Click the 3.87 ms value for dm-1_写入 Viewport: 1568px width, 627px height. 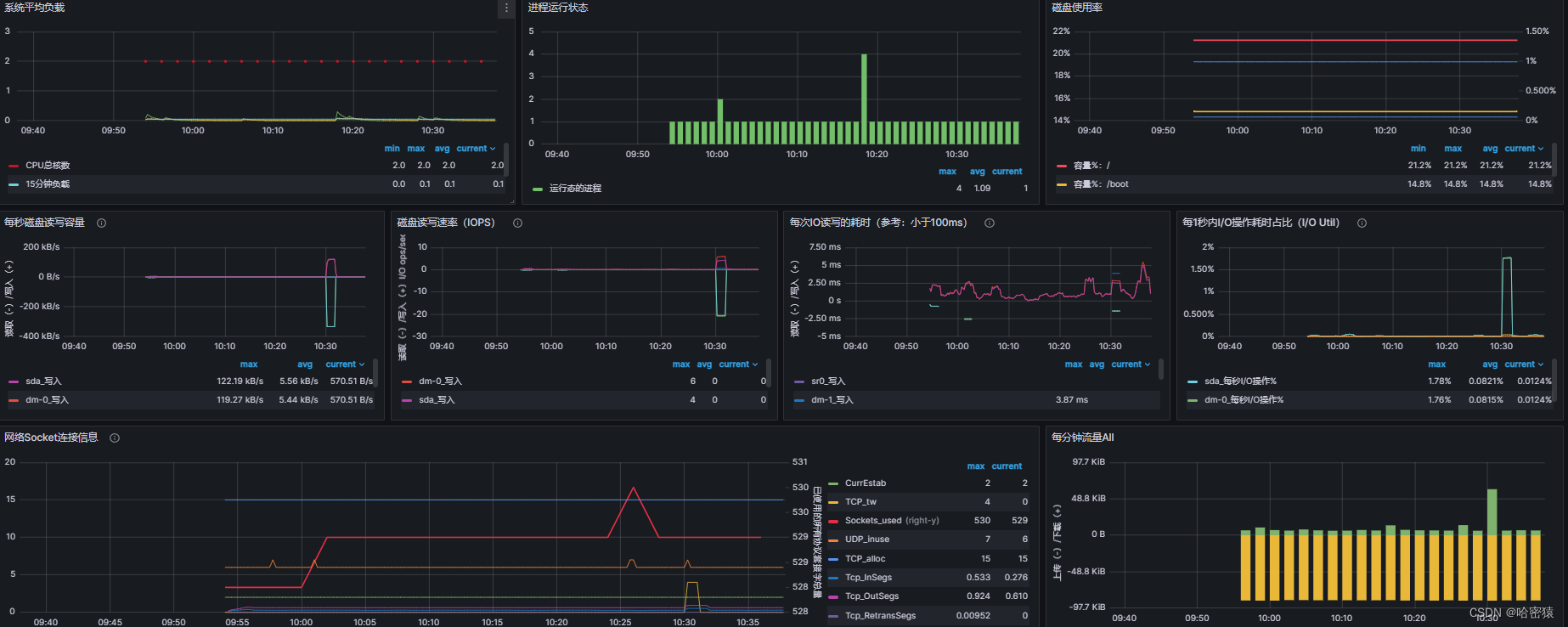[x=1071, y=400]
